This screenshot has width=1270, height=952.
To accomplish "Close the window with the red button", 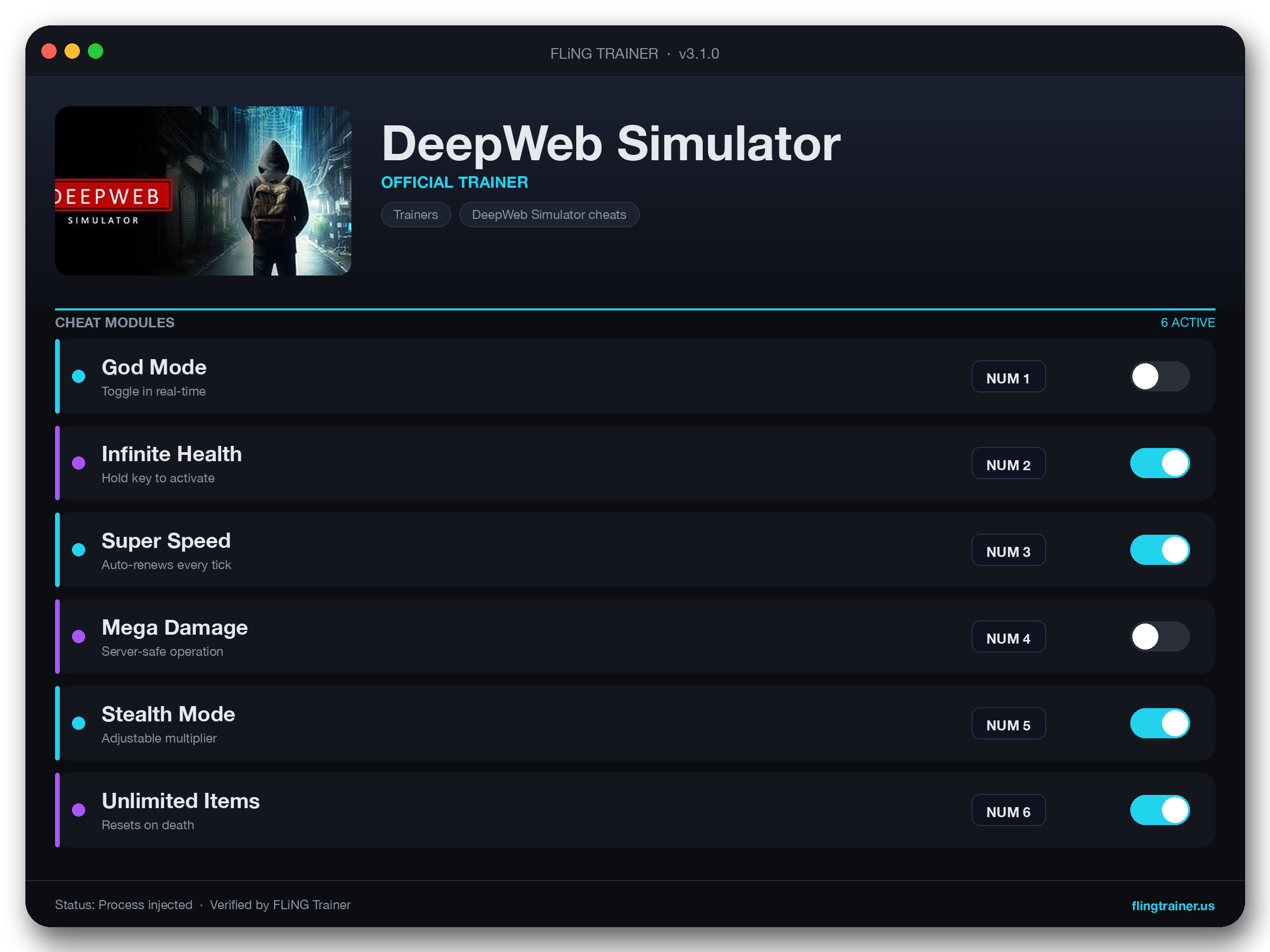I will [49, 52].
